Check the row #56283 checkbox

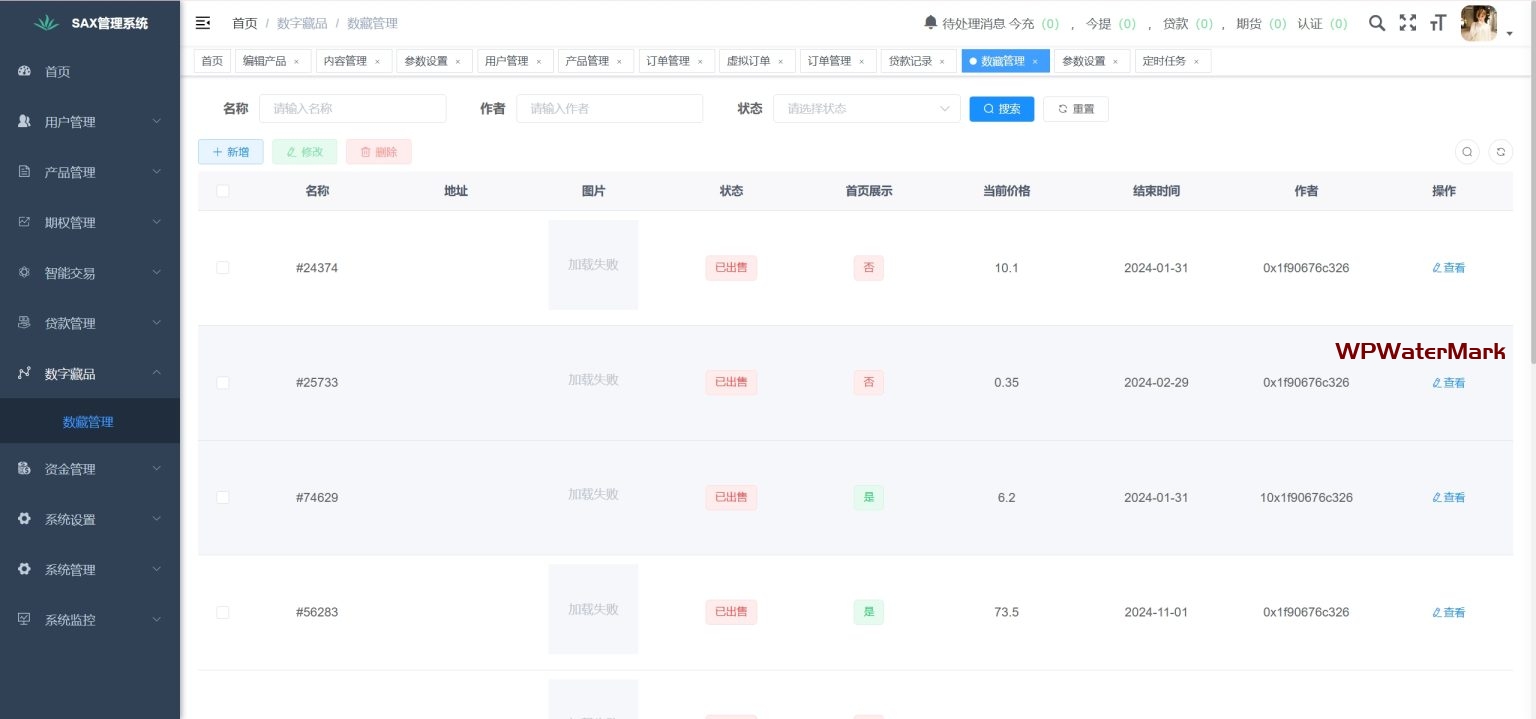tap(223, 612)
